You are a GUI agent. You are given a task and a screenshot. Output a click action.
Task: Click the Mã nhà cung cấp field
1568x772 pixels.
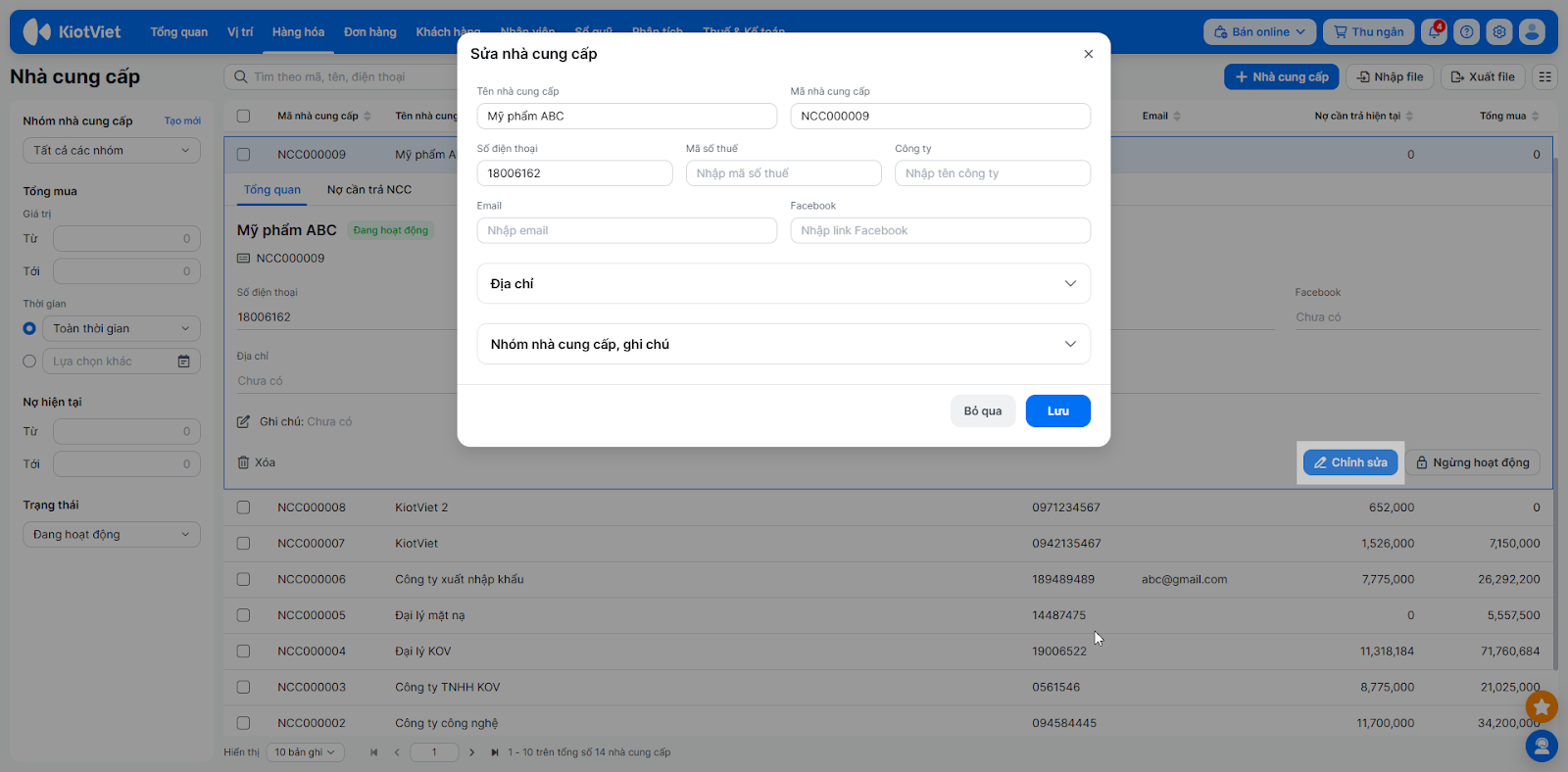coord(941,116)
